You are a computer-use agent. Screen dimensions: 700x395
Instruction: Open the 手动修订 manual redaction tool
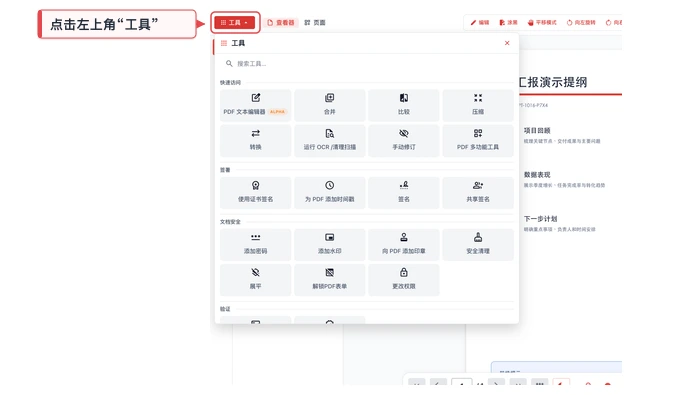tap(404, 141)
